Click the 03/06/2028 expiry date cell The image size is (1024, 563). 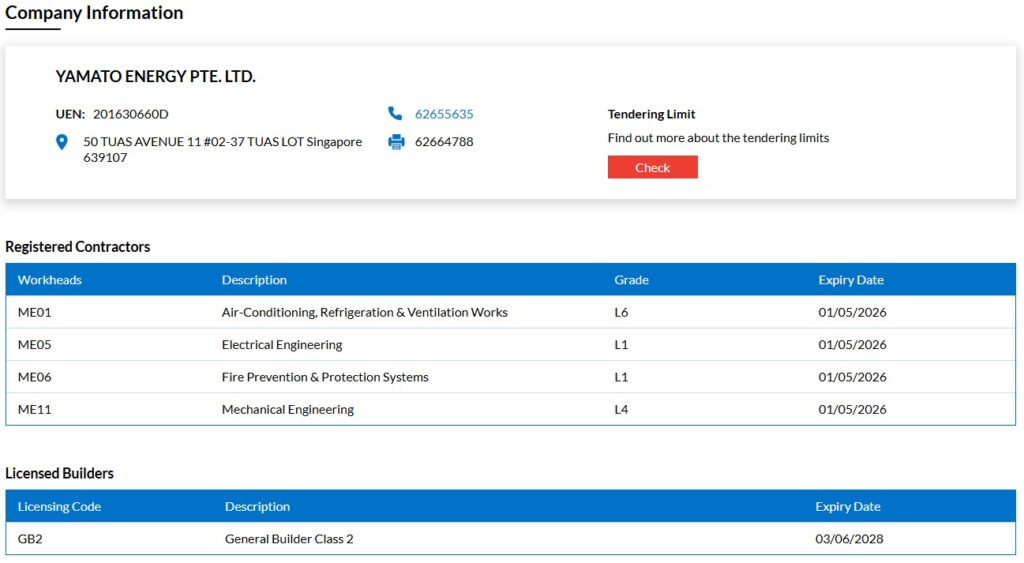coord(849,539)
